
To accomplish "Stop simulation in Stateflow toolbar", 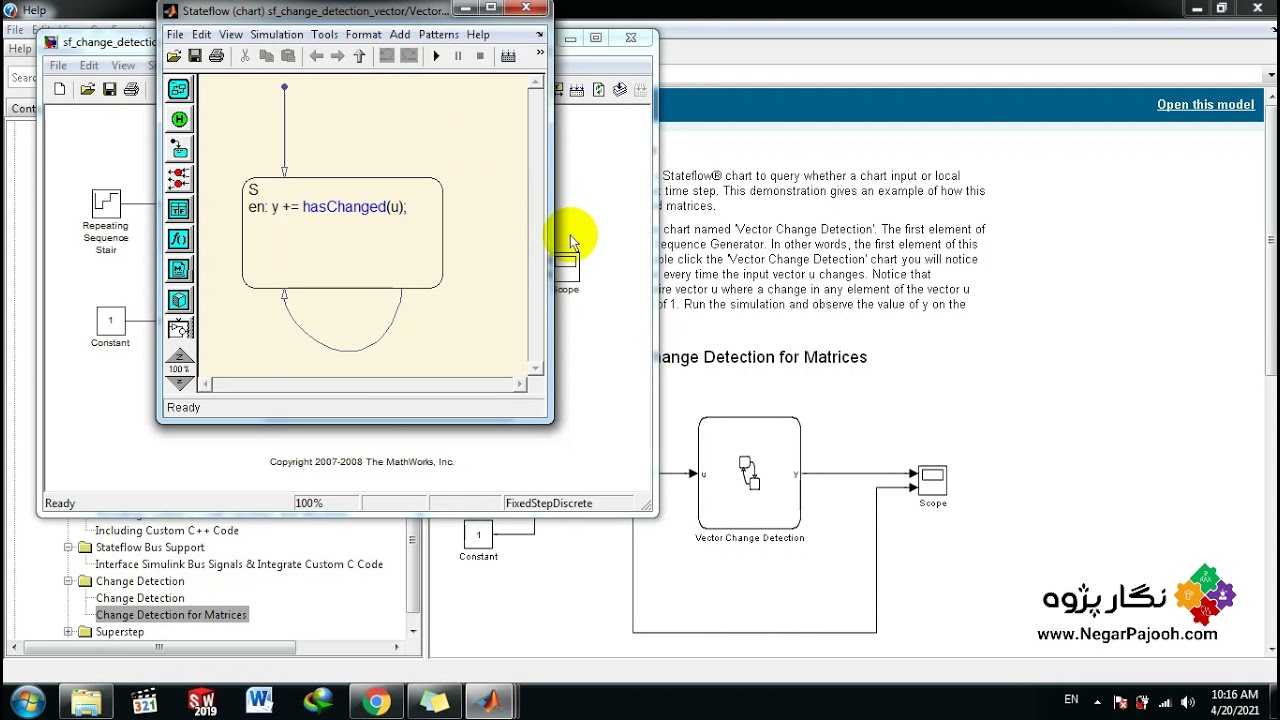I will [480, 56].
